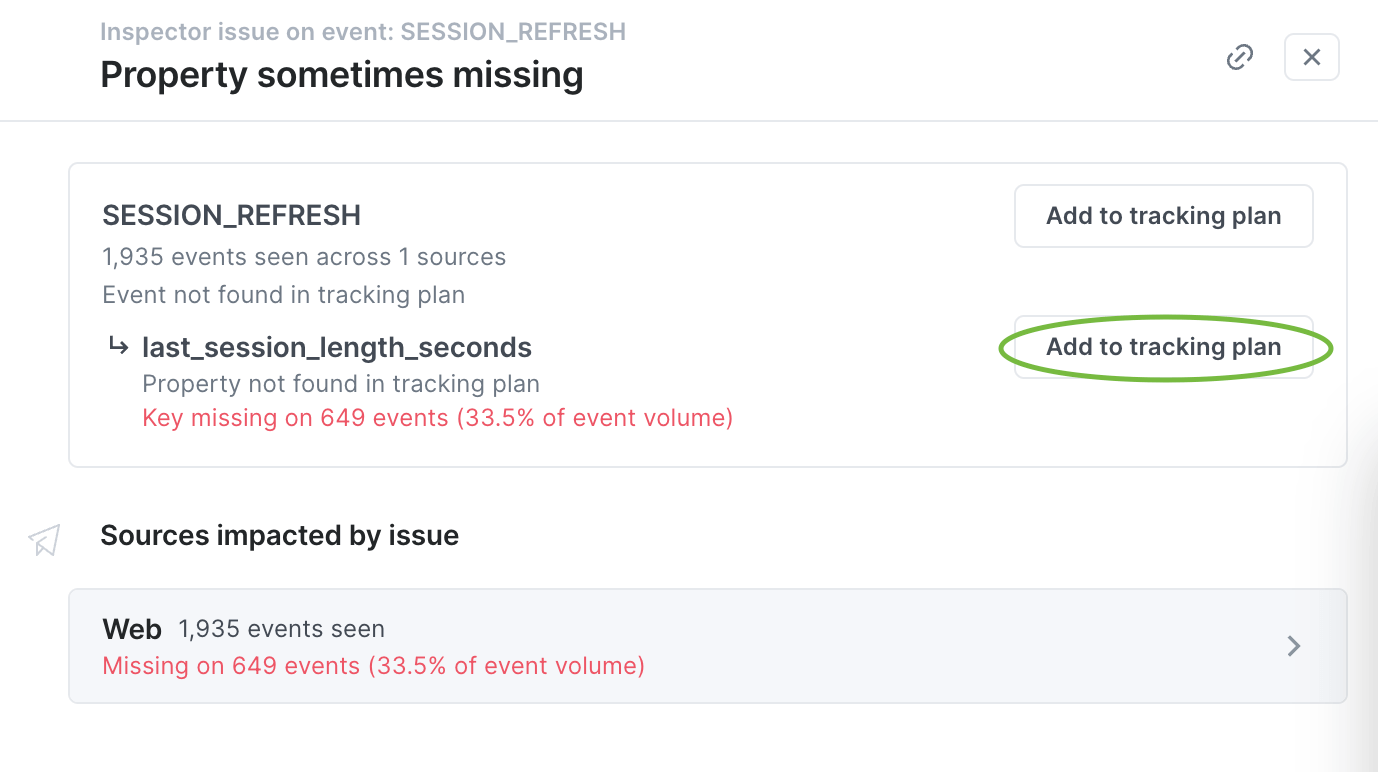Click the last_session_length_seconds property name
This screenshot has width=1378, height=772.
coord(337,347)
